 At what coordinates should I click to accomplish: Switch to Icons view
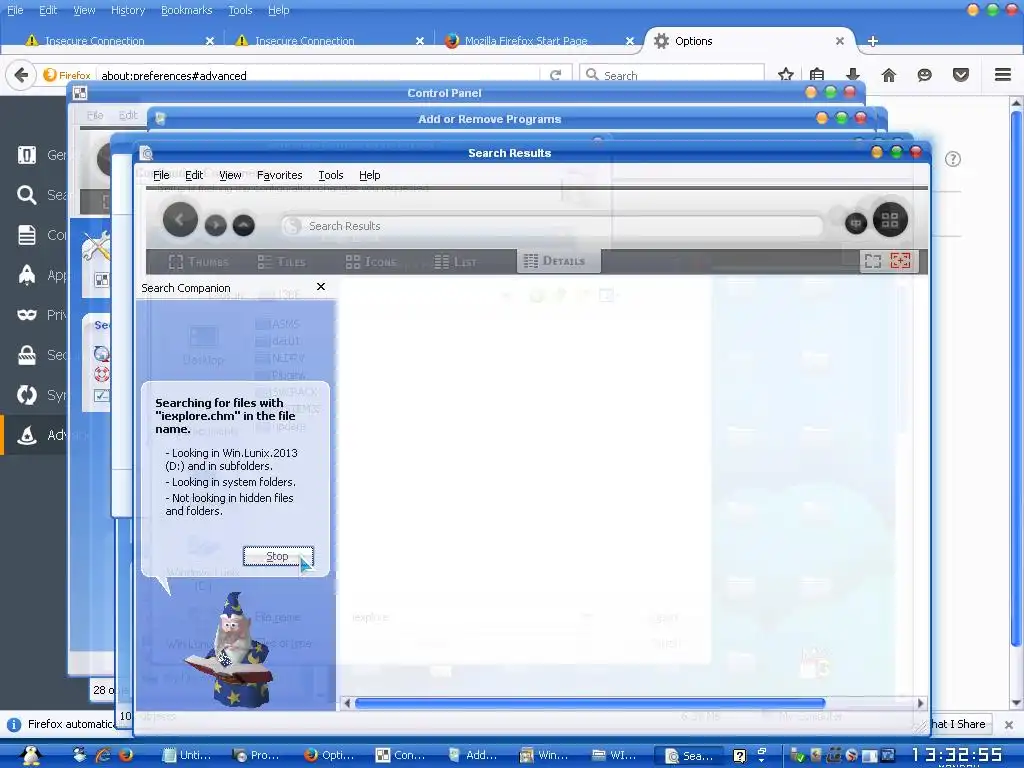point(370,262)
